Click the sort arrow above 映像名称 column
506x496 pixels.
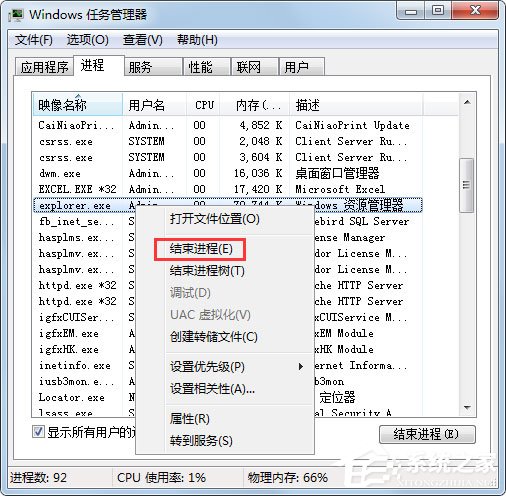[78, 96]
